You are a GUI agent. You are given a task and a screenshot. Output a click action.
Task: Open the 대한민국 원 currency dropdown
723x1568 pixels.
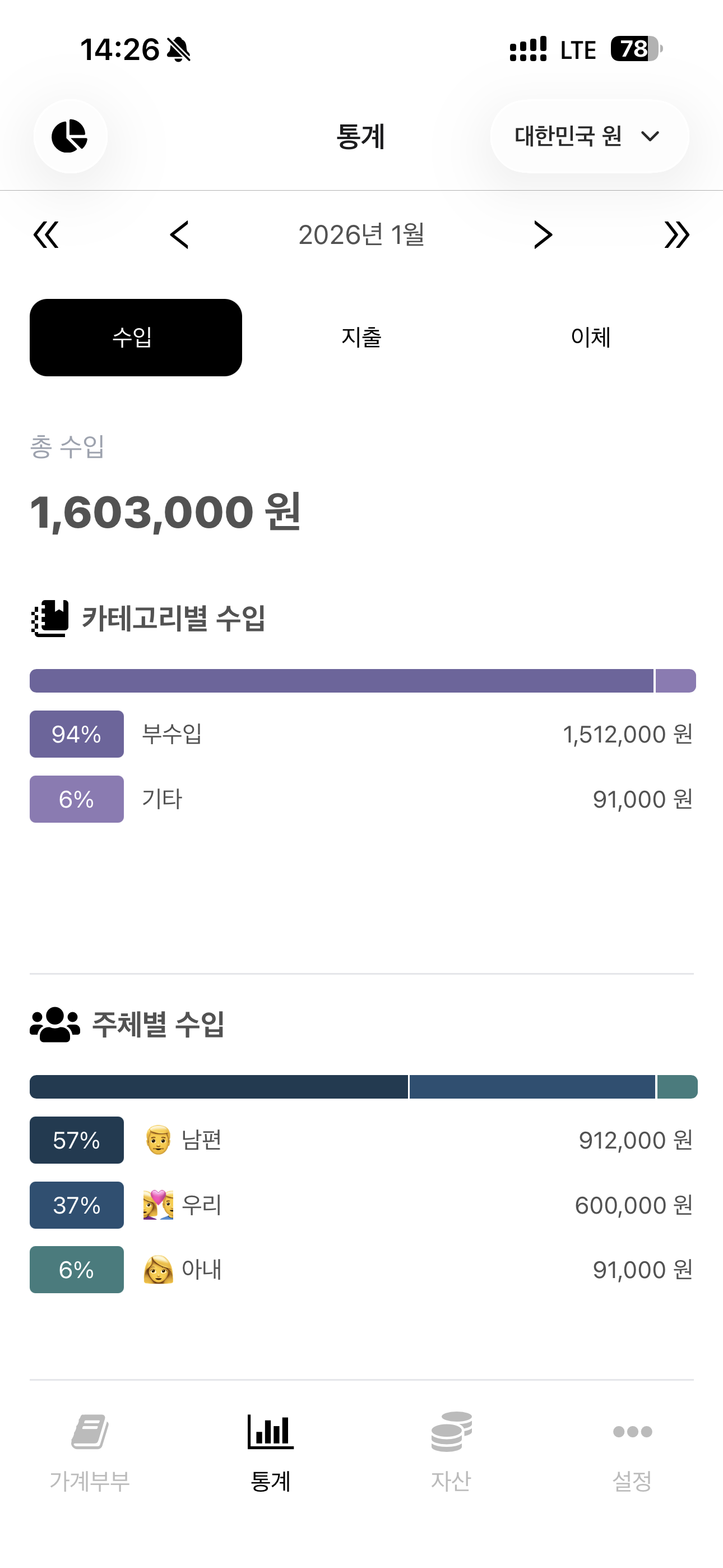pos(589,136)
